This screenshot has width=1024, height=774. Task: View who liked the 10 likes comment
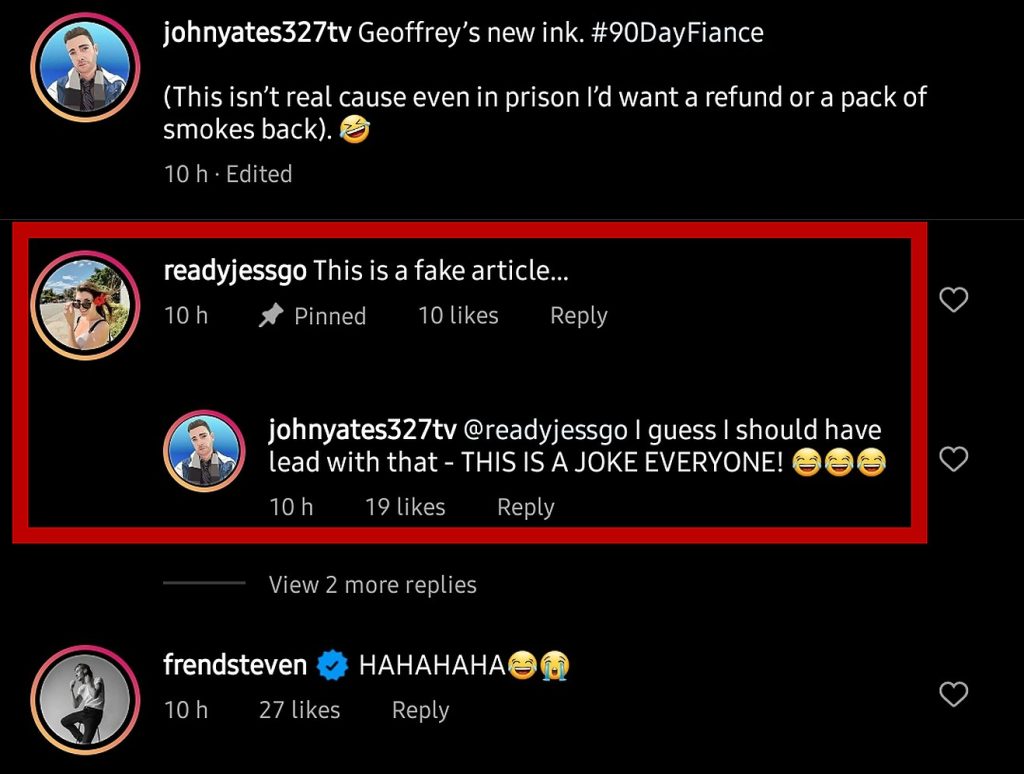[x=457, y=316]
